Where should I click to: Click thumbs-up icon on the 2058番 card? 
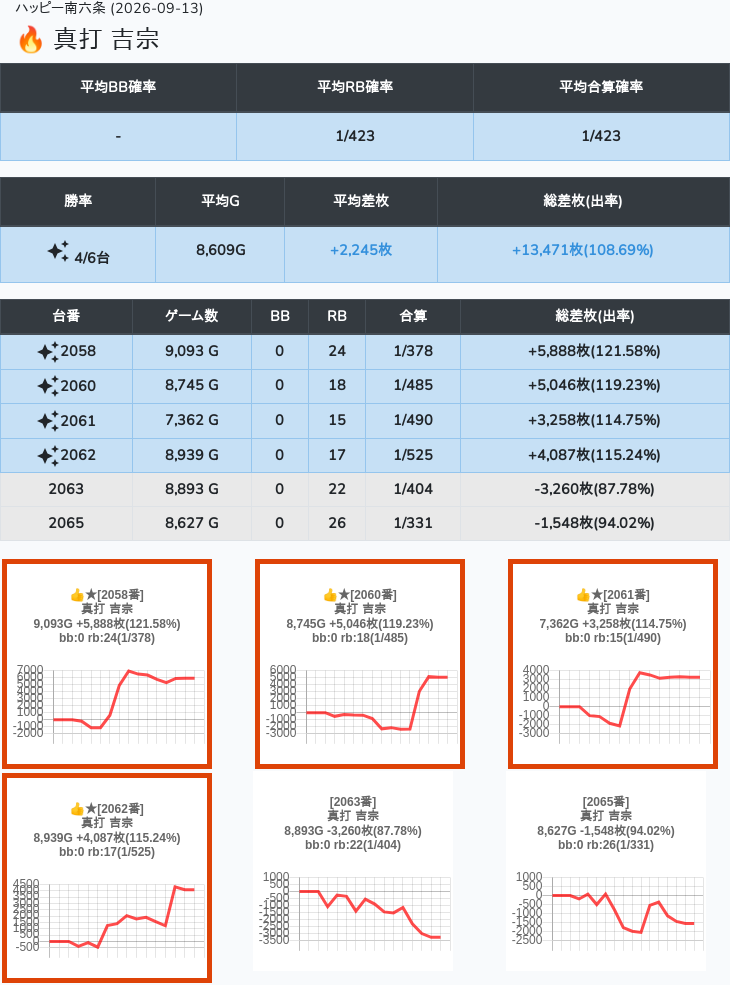coord(77,594)
